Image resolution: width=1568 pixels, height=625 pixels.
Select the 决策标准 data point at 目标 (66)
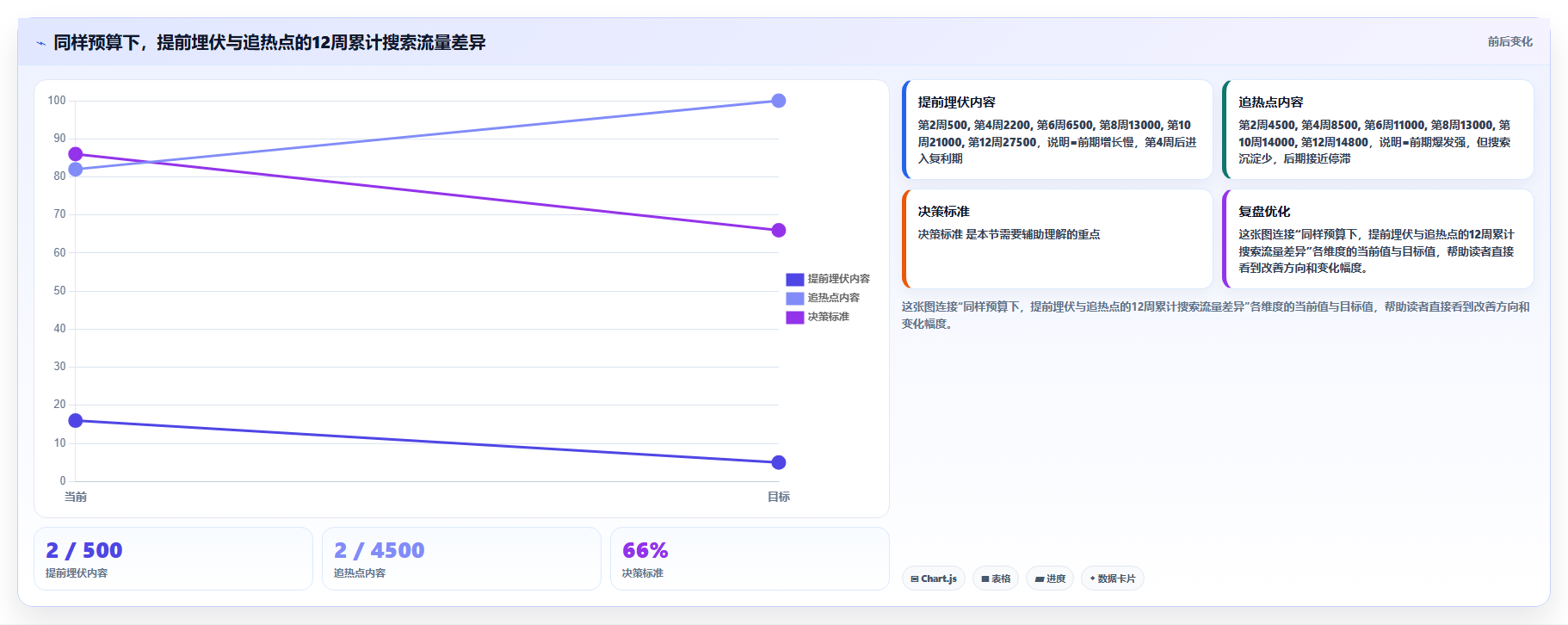pyautogui.click(x=779, y=230)
